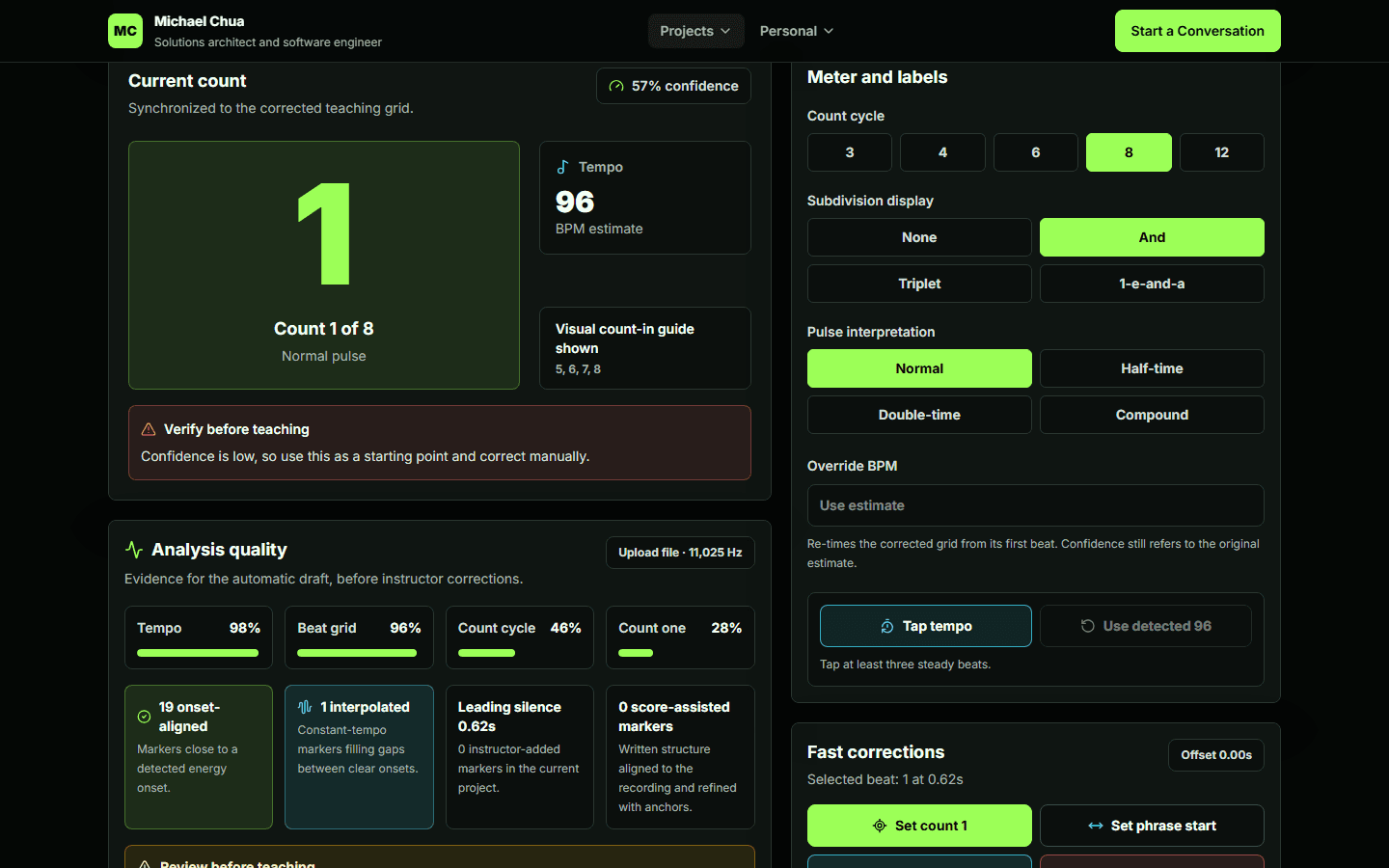
Task: Click the large count 1 display card
Action: (324, 265)
